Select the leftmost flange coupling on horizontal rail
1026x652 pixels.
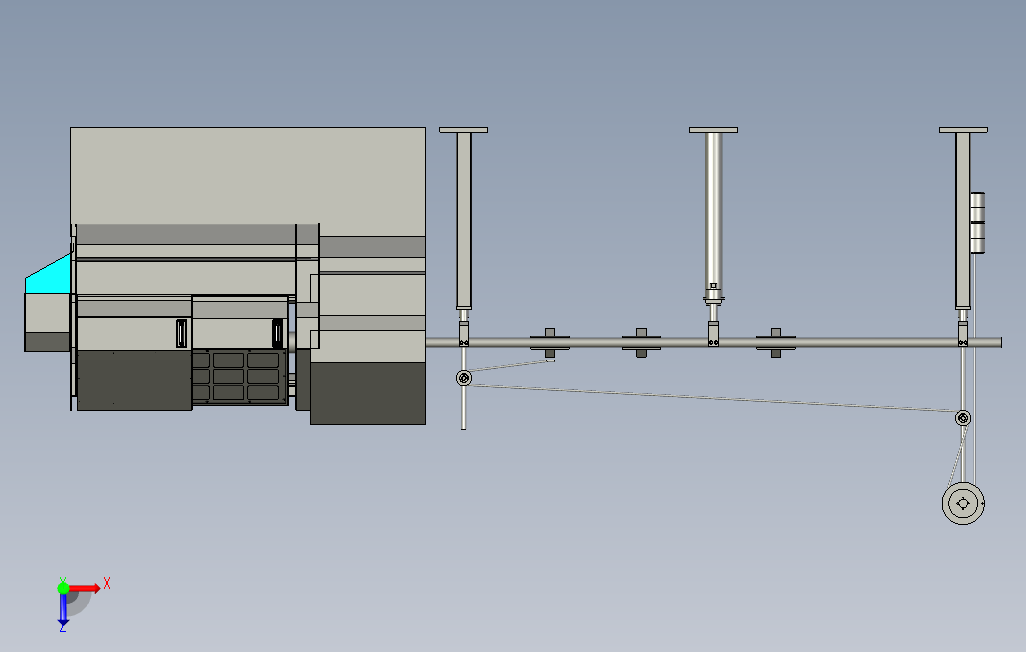pos(550,343)
